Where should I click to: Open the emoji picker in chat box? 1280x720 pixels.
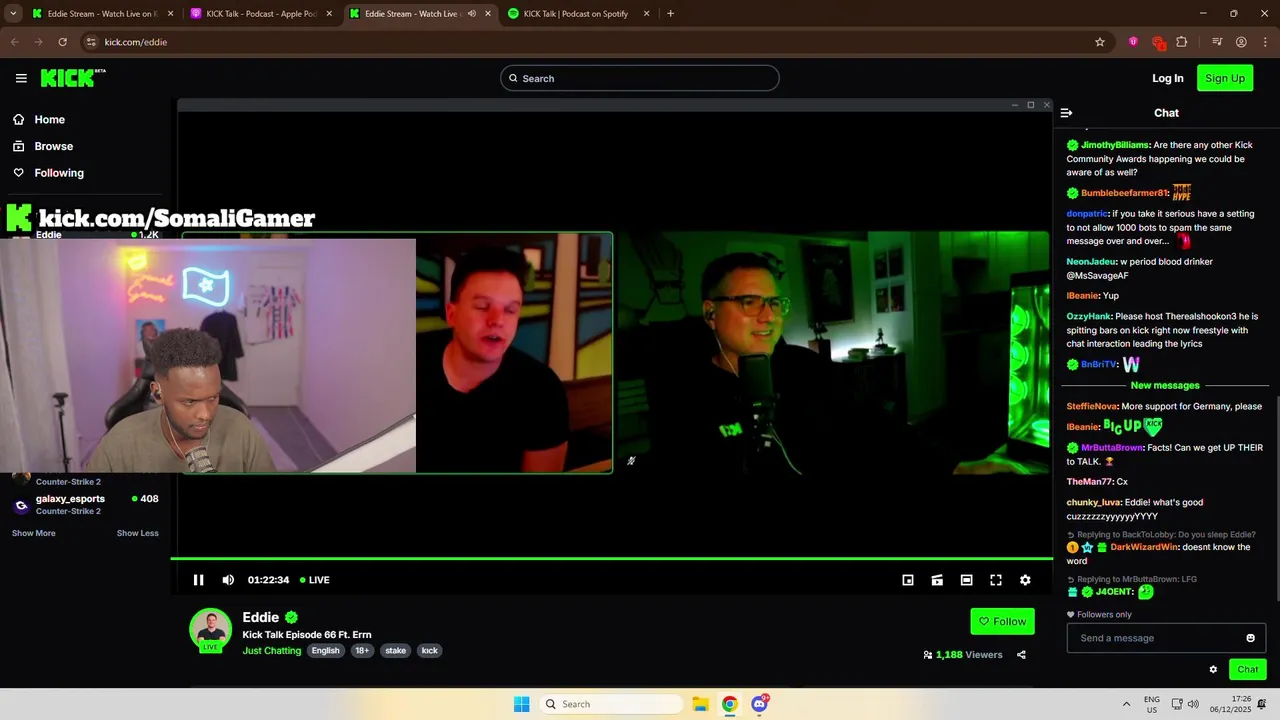coord(1250,638)
